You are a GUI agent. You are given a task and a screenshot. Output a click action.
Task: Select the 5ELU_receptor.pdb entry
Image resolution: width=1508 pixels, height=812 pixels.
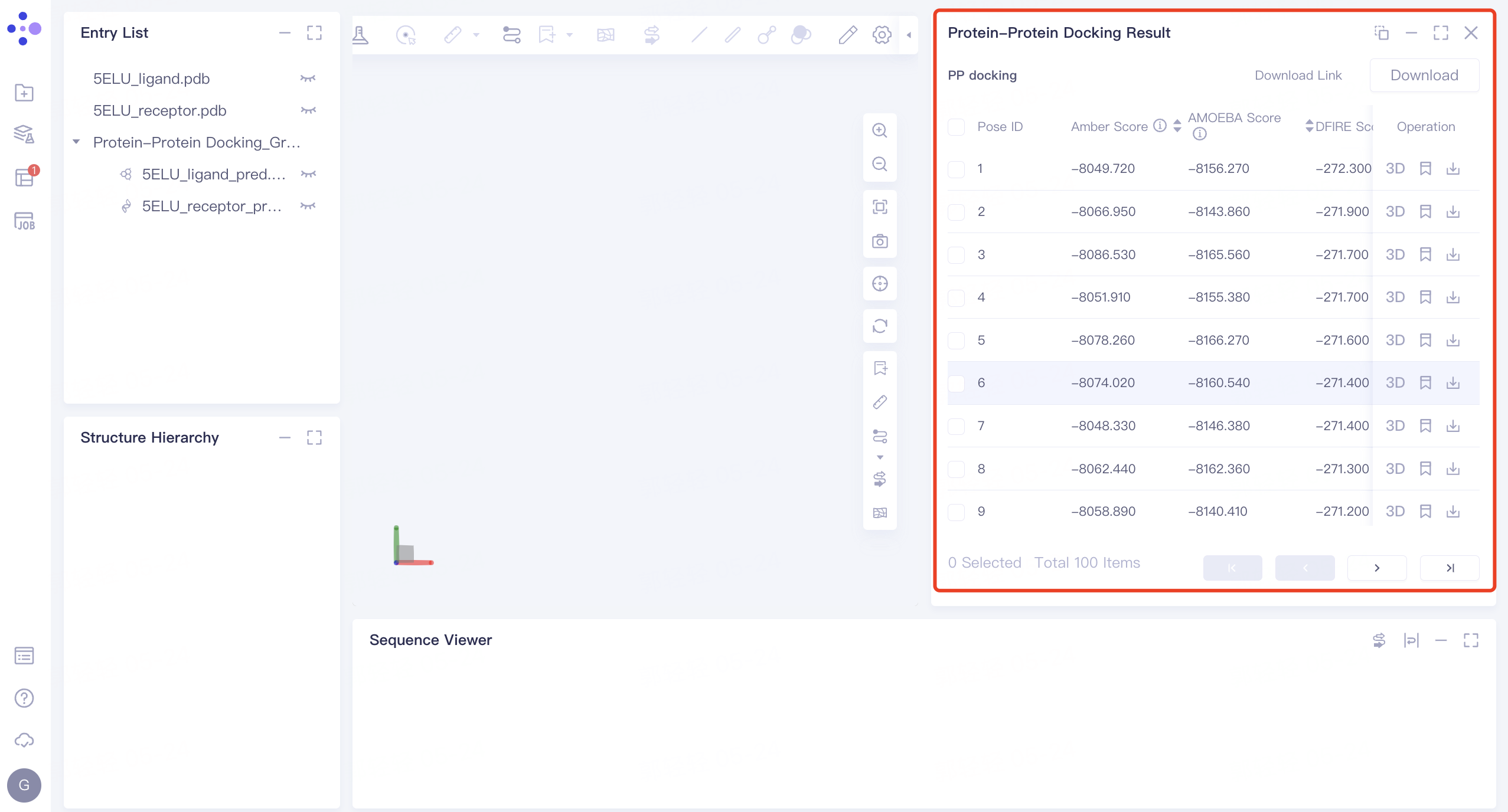[160, 110]
